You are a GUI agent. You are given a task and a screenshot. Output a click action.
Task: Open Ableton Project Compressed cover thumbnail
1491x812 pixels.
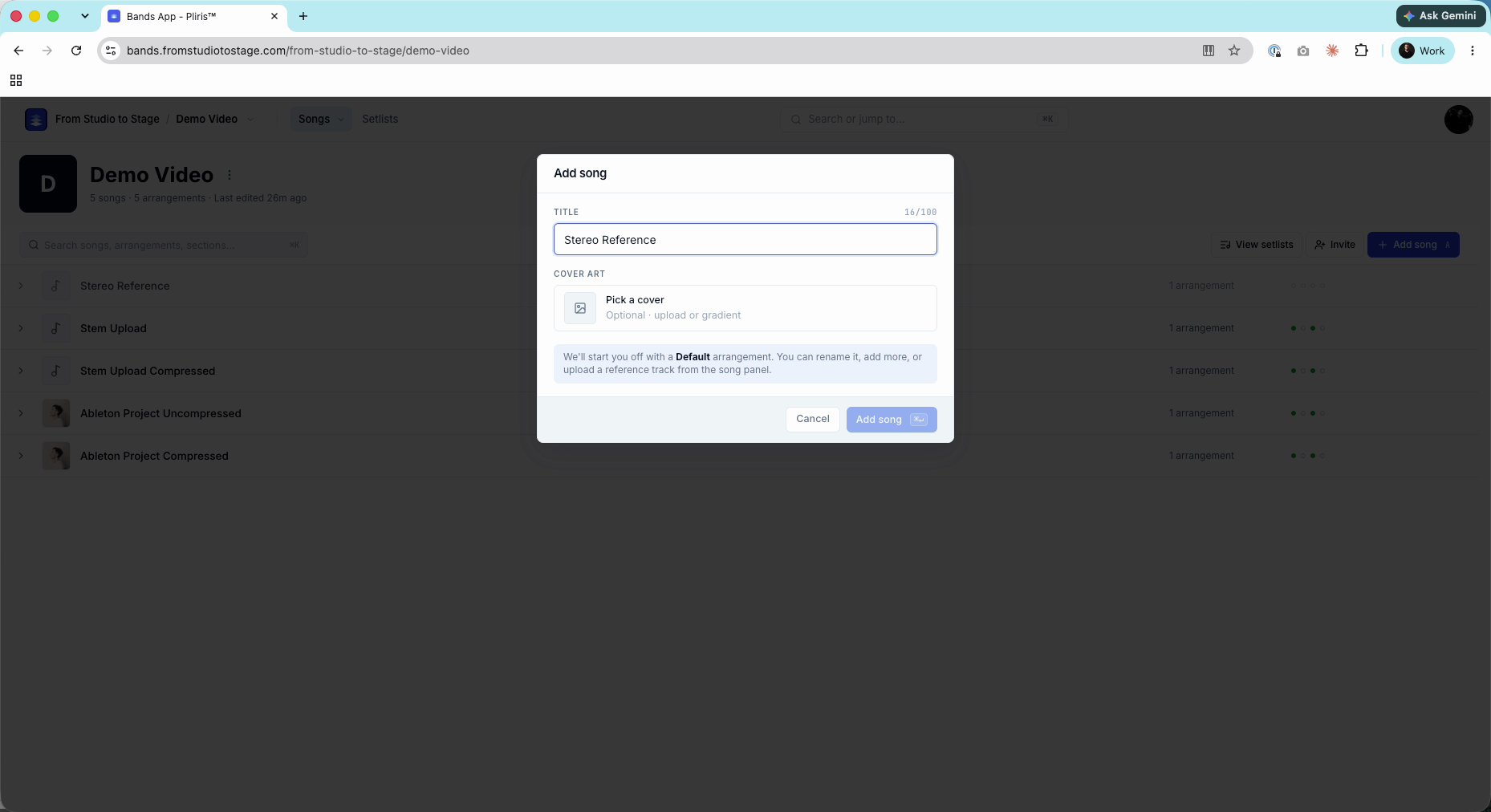coord(56,456)
